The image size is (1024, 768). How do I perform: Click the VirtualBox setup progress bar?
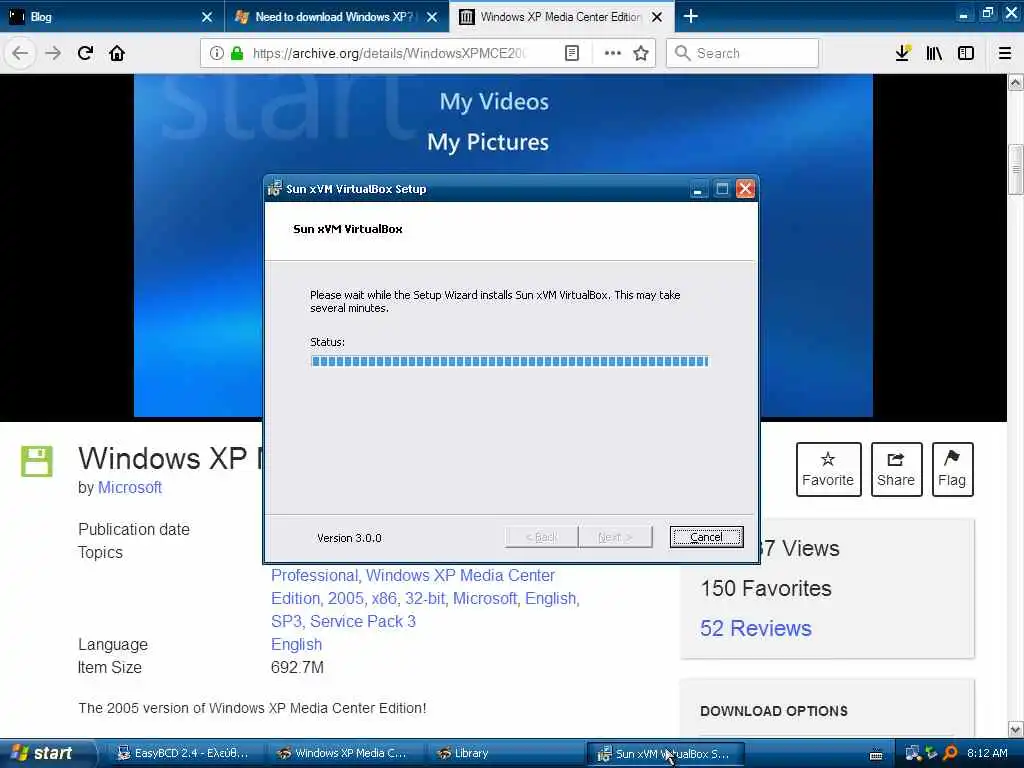[509, 361]
